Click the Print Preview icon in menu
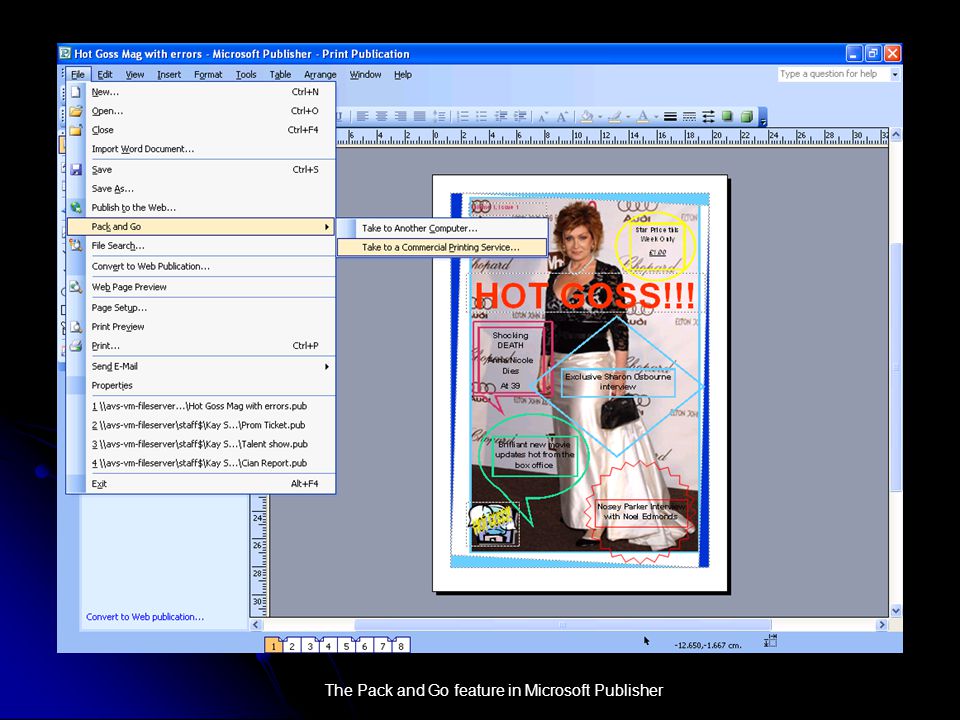Image resolution: width=960 pixels, height=720 pixels. coord(75,326)
